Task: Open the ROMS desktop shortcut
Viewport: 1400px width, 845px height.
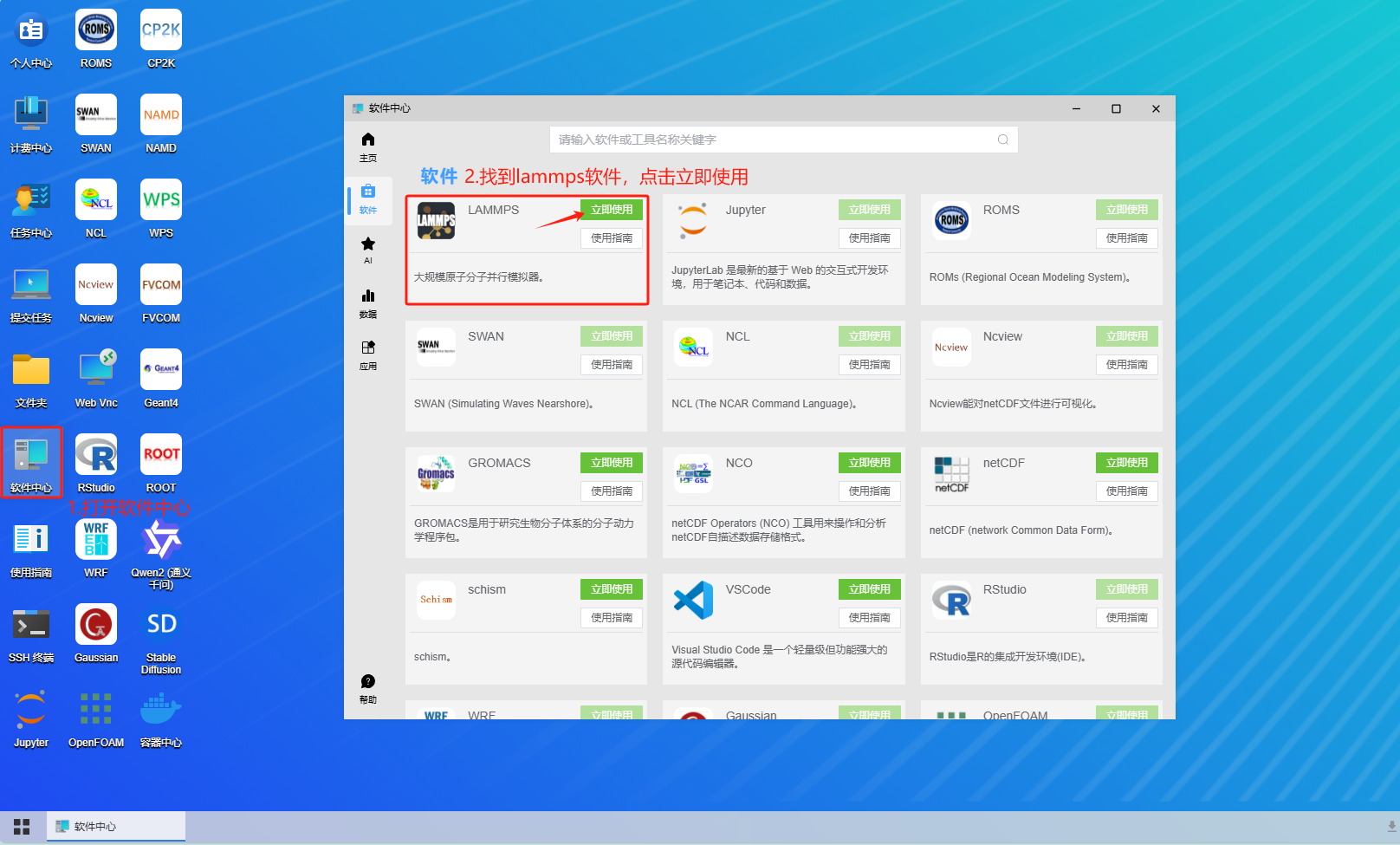Action: click(96, 40)
